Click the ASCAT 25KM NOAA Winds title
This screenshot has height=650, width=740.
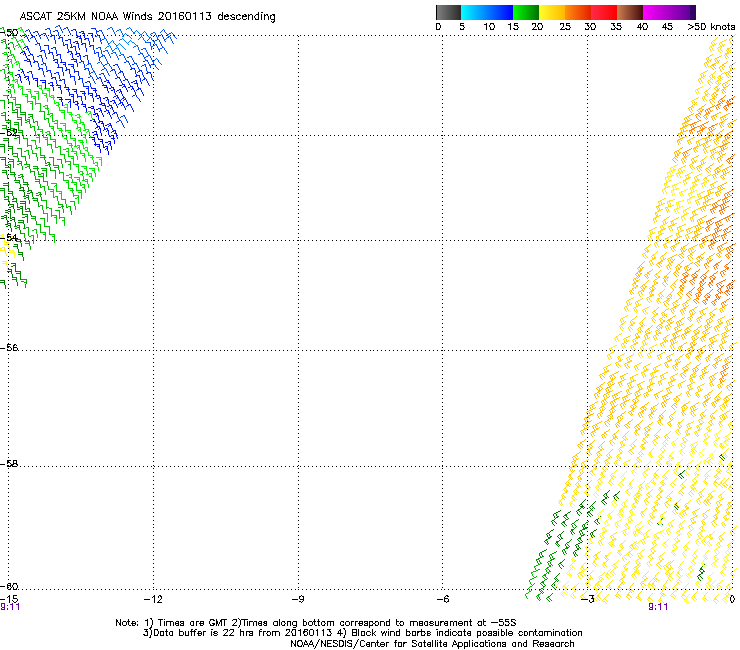[148, 17]
